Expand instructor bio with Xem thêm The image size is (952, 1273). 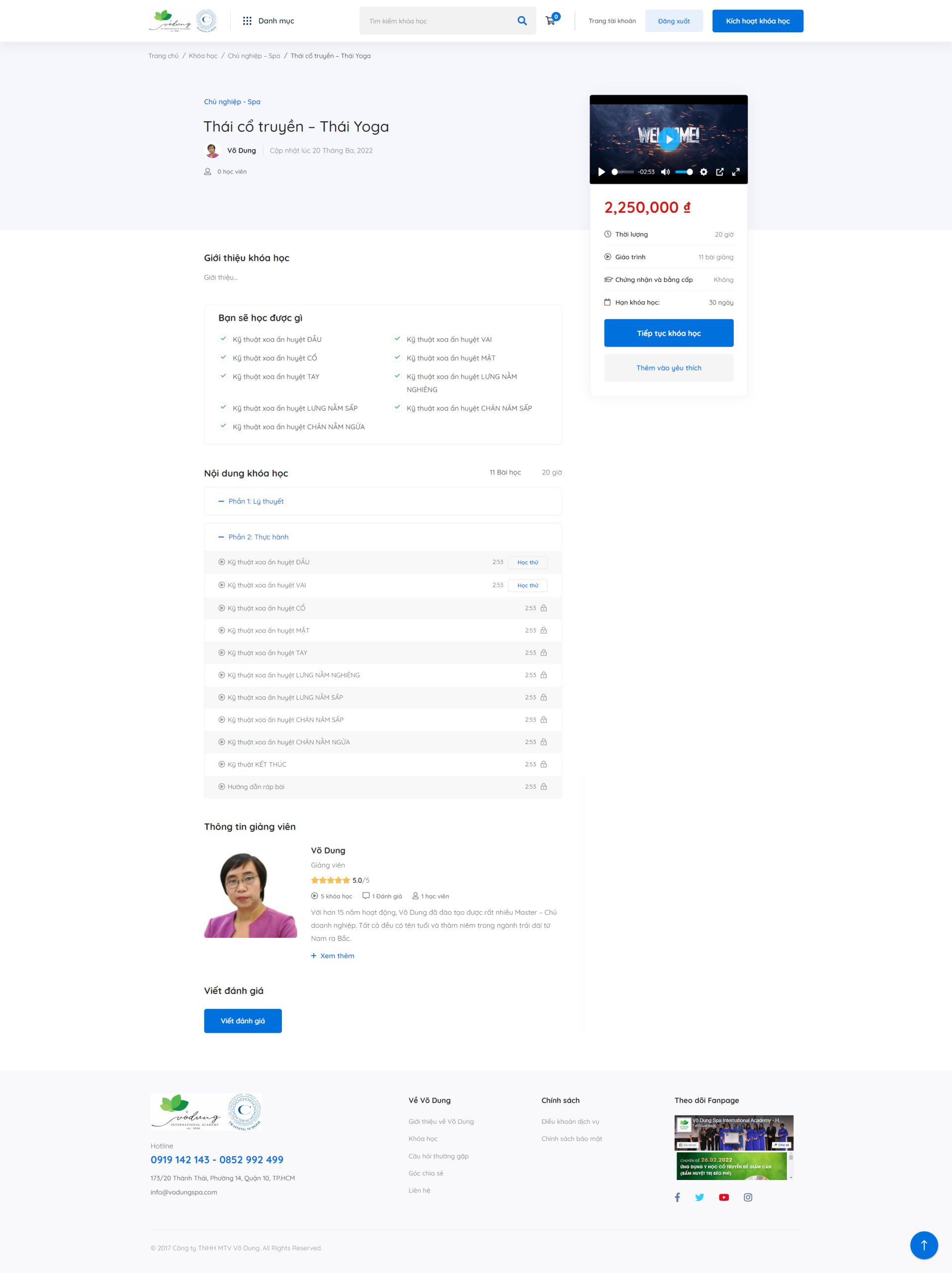tap(333, 955)
